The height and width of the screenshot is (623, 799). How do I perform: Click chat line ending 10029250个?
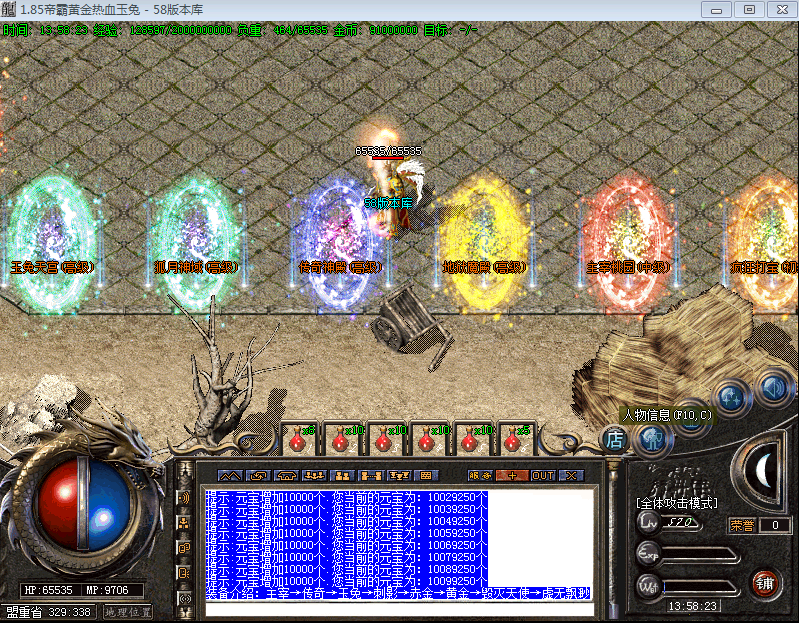click(347, 497)
